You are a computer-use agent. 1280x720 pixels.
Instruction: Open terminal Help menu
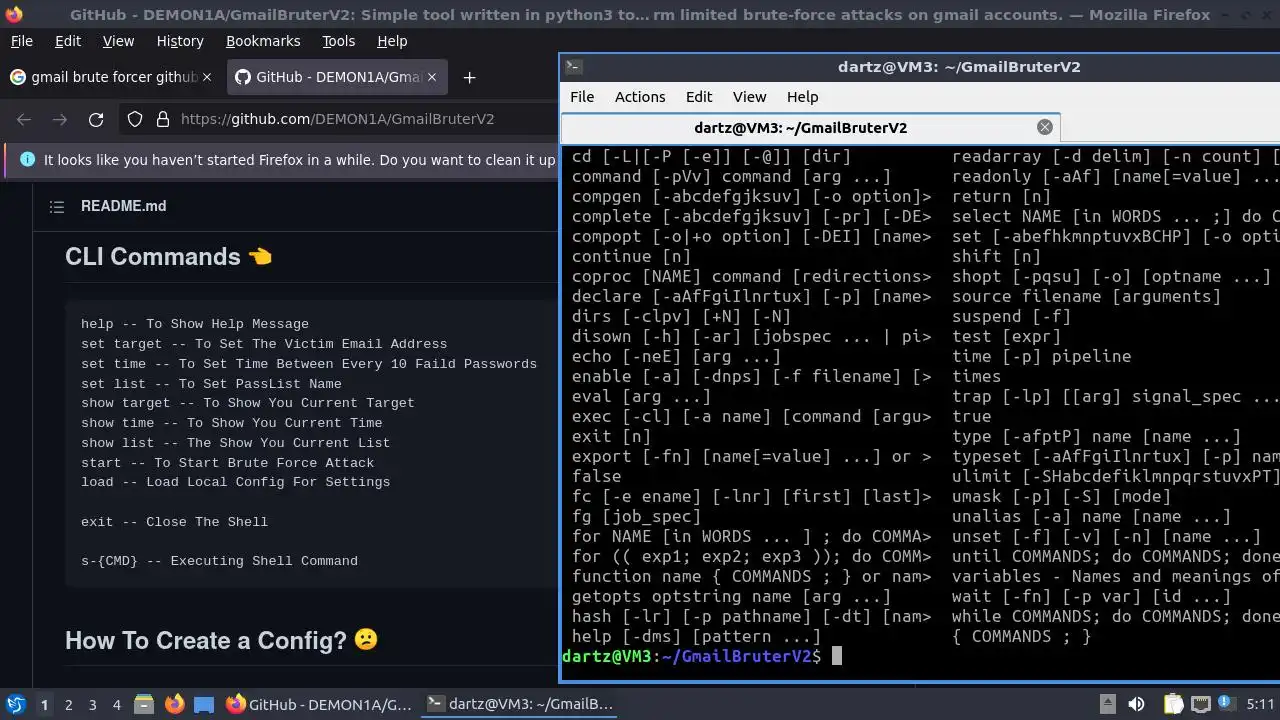click(802, 97)
